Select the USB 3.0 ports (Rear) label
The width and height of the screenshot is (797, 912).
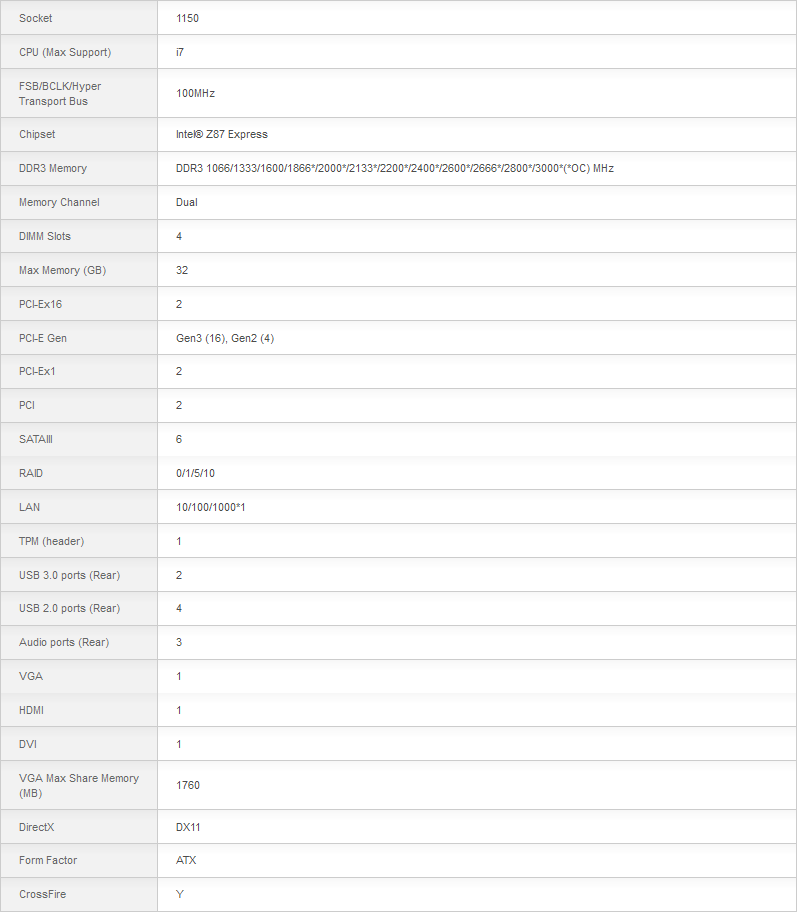[69, 575]
